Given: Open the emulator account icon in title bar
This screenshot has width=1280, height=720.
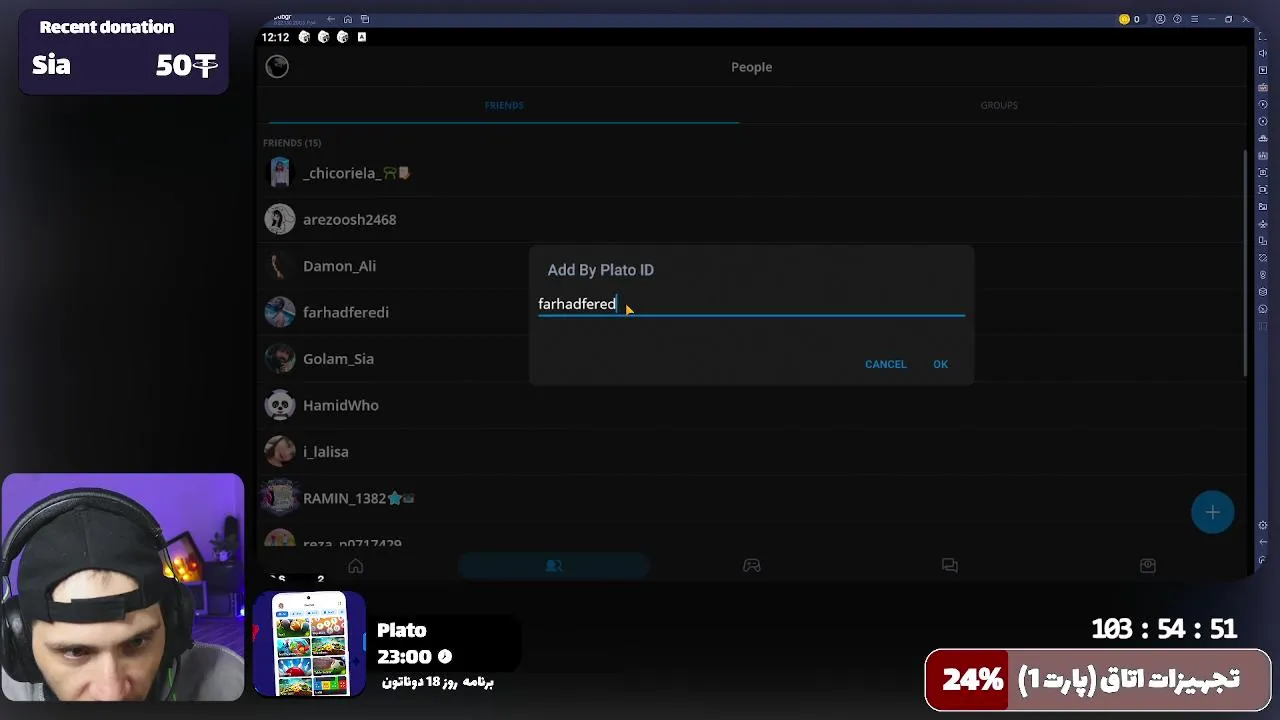Looking at the screenshot, I should point(1160,19).
